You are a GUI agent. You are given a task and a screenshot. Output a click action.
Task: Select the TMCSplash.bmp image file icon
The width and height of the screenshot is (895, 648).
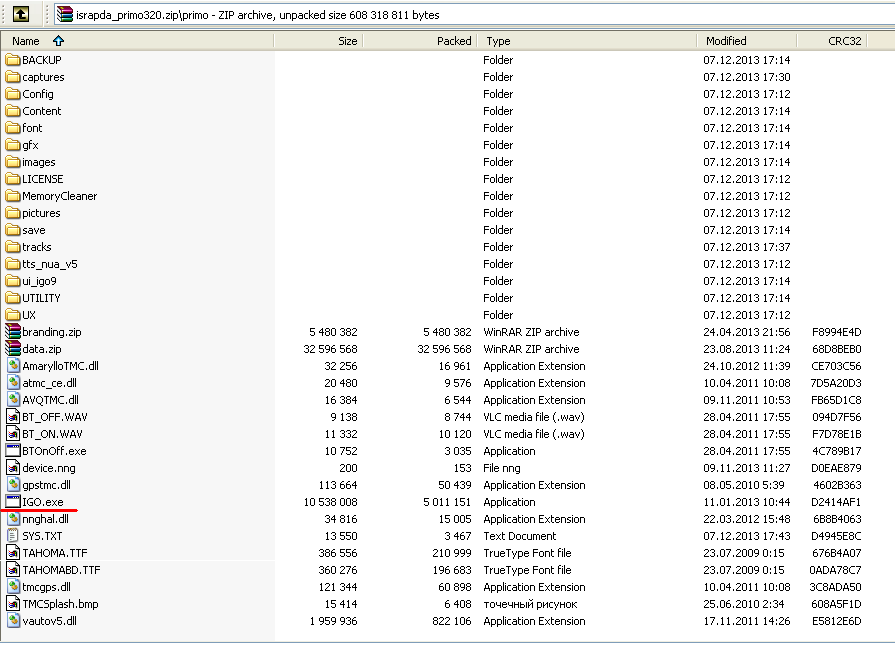[13, 604]
